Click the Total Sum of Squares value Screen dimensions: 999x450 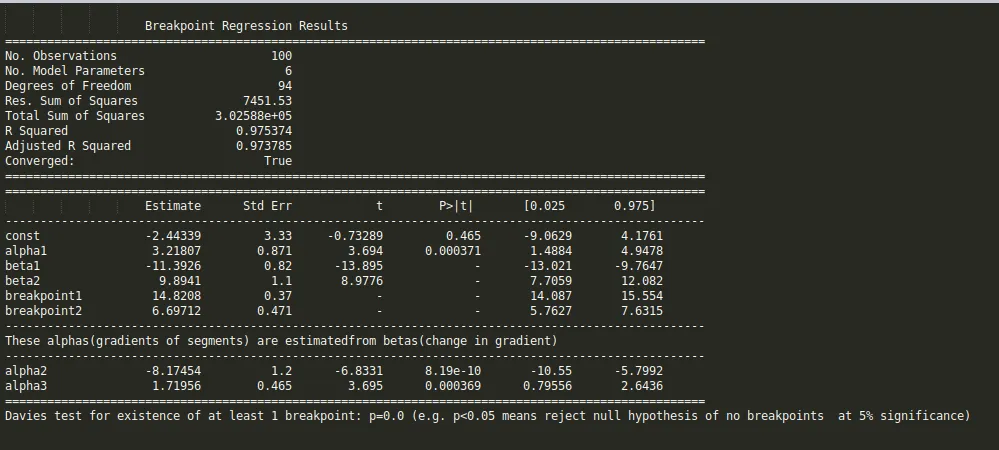click(x=253, y=116)
